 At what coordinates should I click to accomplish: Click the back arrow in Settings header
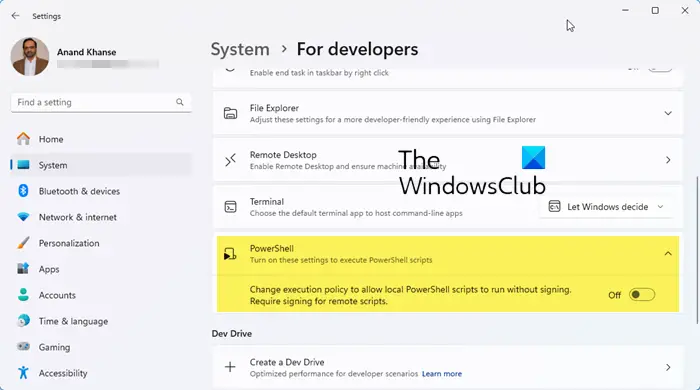(x=16, y=16)
